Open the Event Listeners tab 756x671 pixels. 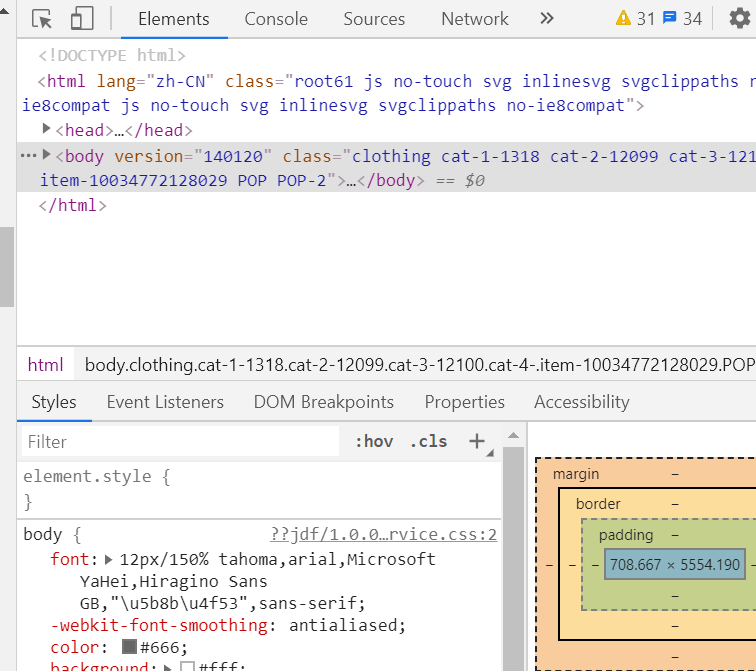point(165,402)
